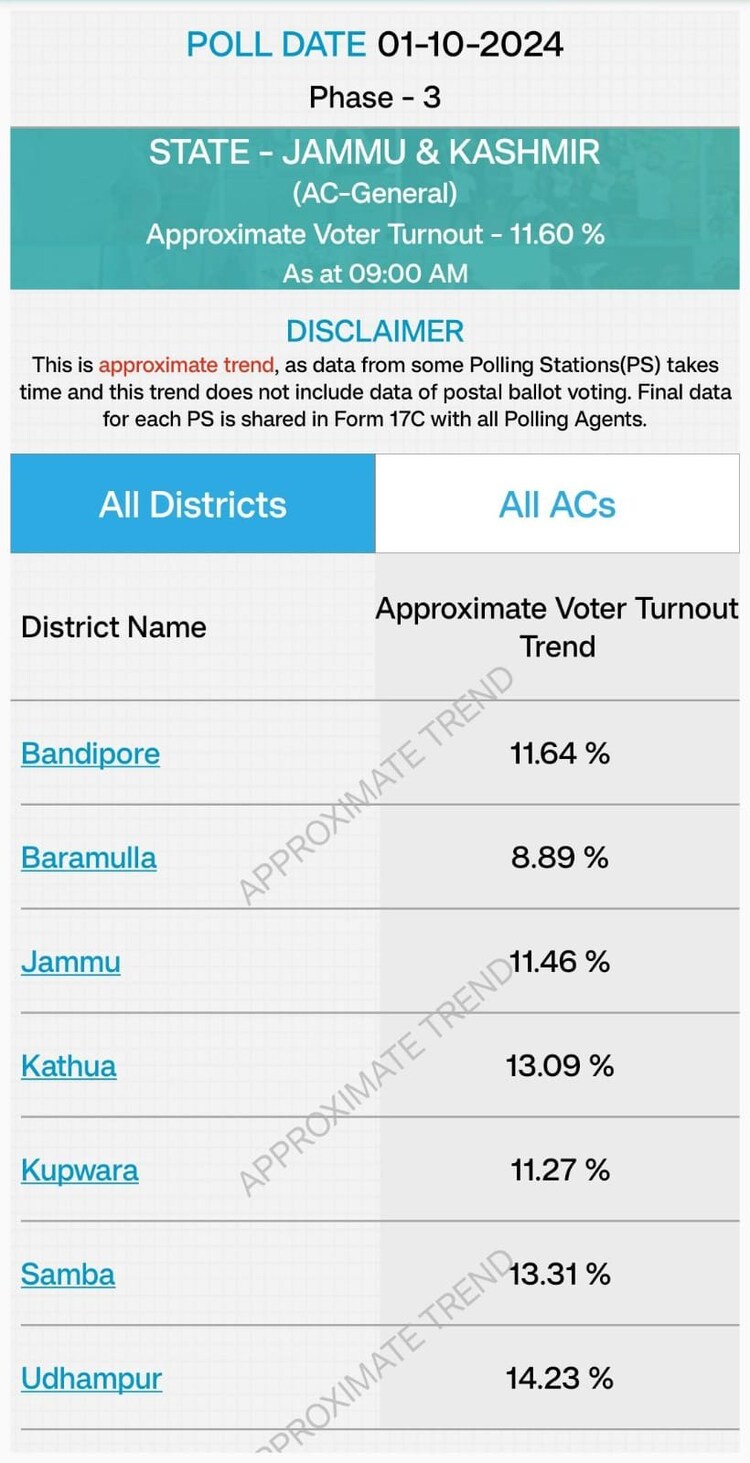Click Udhampur's 14.23 % turnout value
The width and height of the screenshot is (750, 1463).
click(559, 1379)
